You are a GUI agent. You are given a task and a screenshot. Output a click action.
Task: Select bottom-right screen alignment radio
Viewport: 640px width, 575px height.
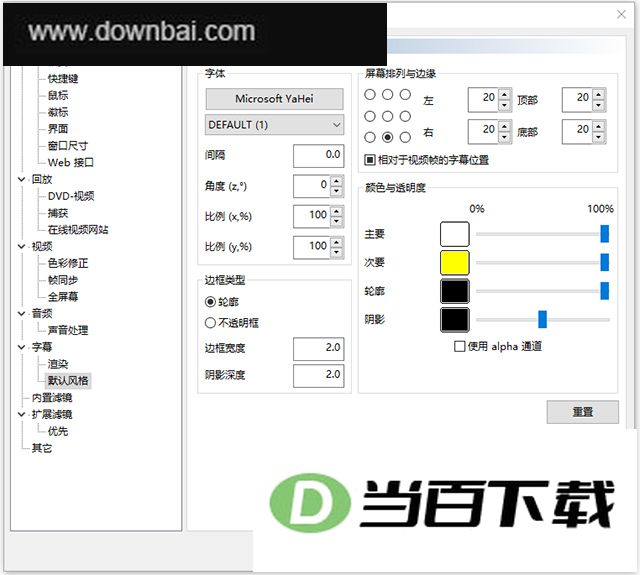click(x=405, y=138)
